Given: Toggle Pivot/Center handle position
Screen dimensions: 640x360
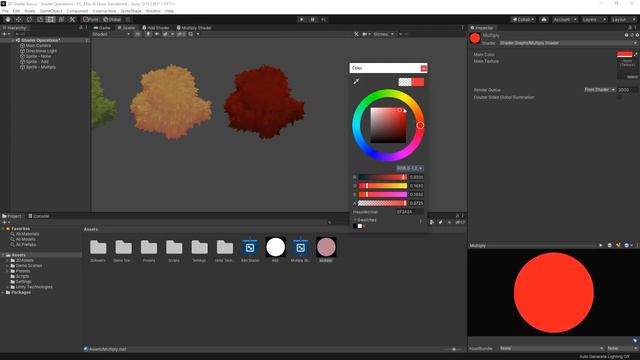Looking at the screenshot, I should 91,19.
